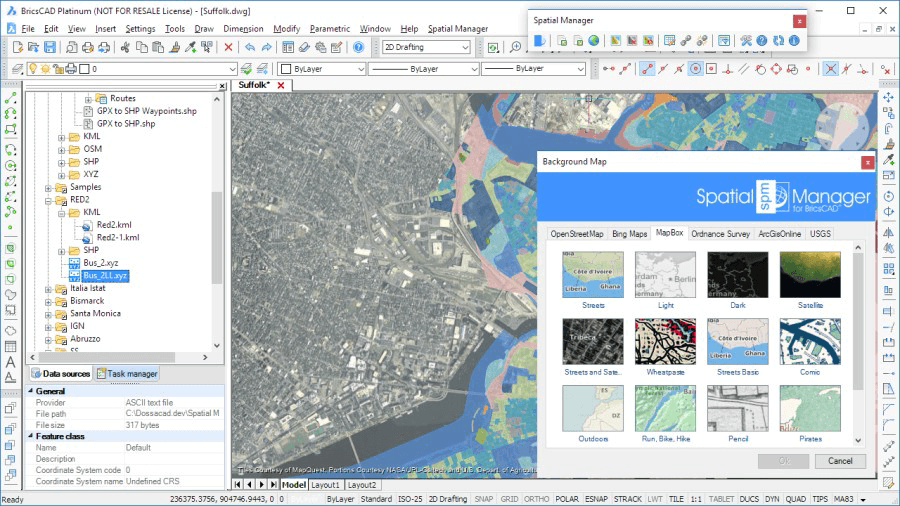
Task: Toggle SNAP in status bar
Action: [484, 499]
